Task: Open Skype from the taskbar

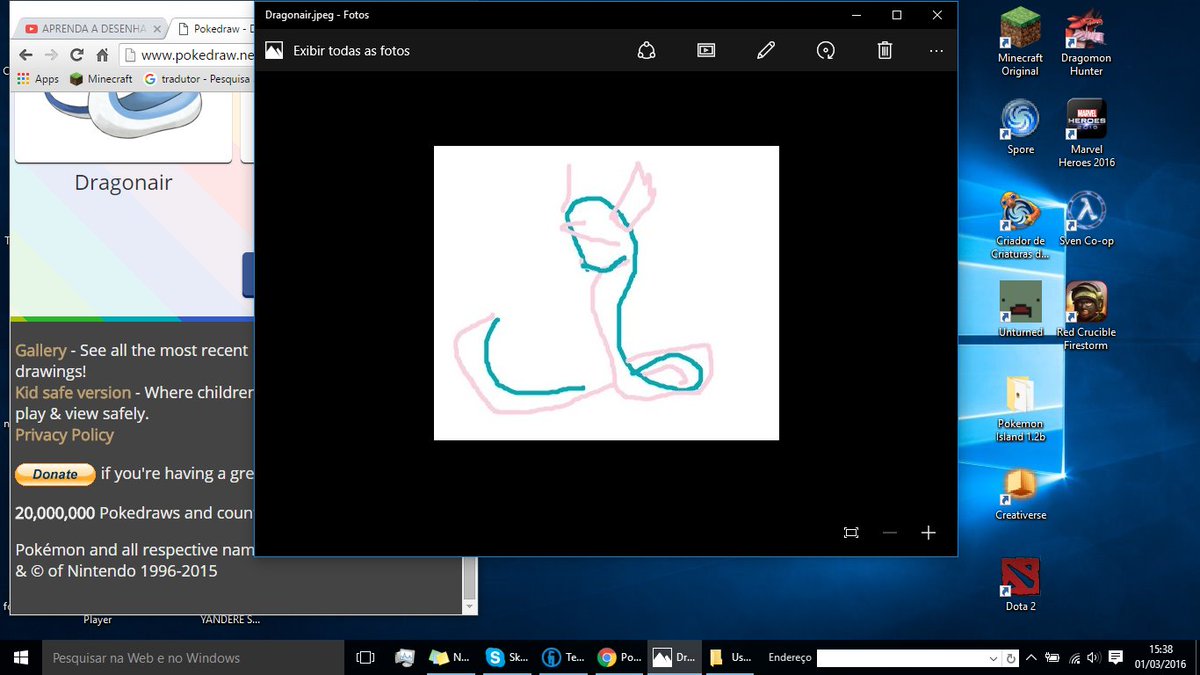Action: [508, 657]
